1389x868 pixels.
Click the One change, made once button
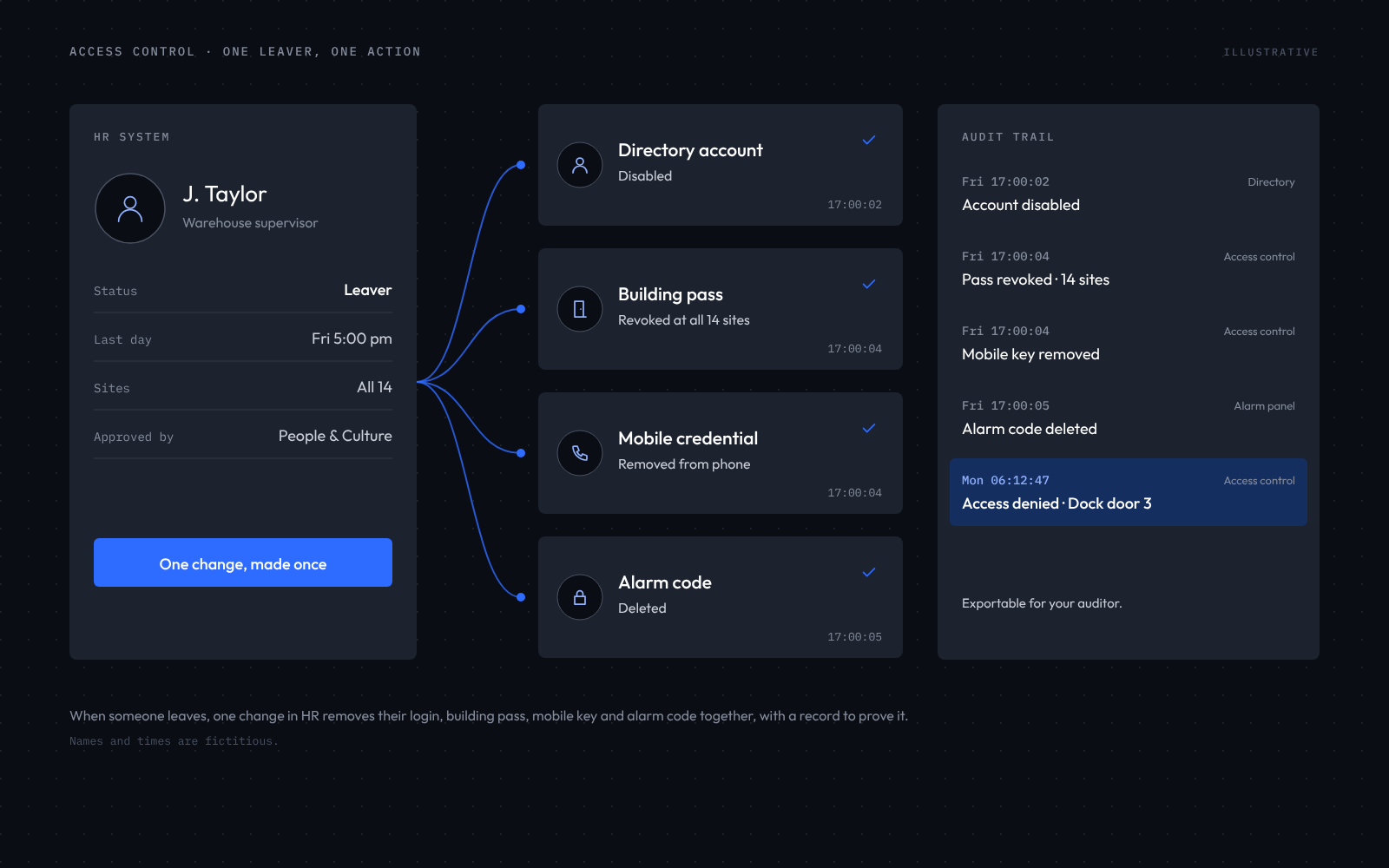click(243, 562)
